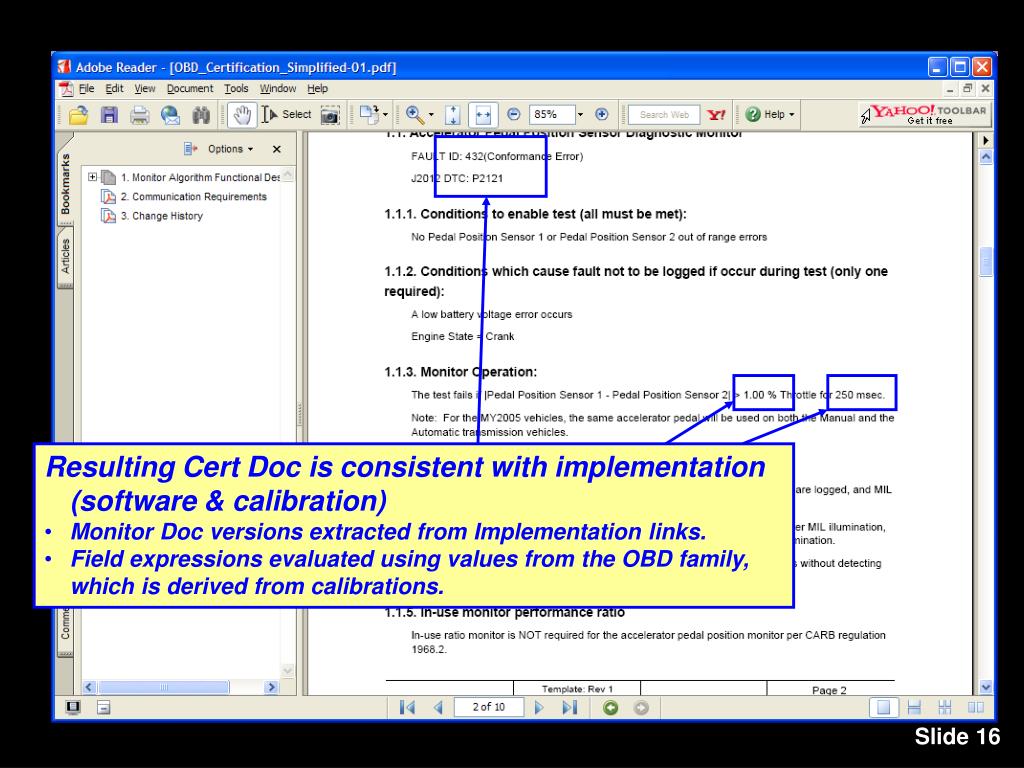Click the 85% zoom value field
Screen dimensions: 1024x768
click(x=552, y=114)
